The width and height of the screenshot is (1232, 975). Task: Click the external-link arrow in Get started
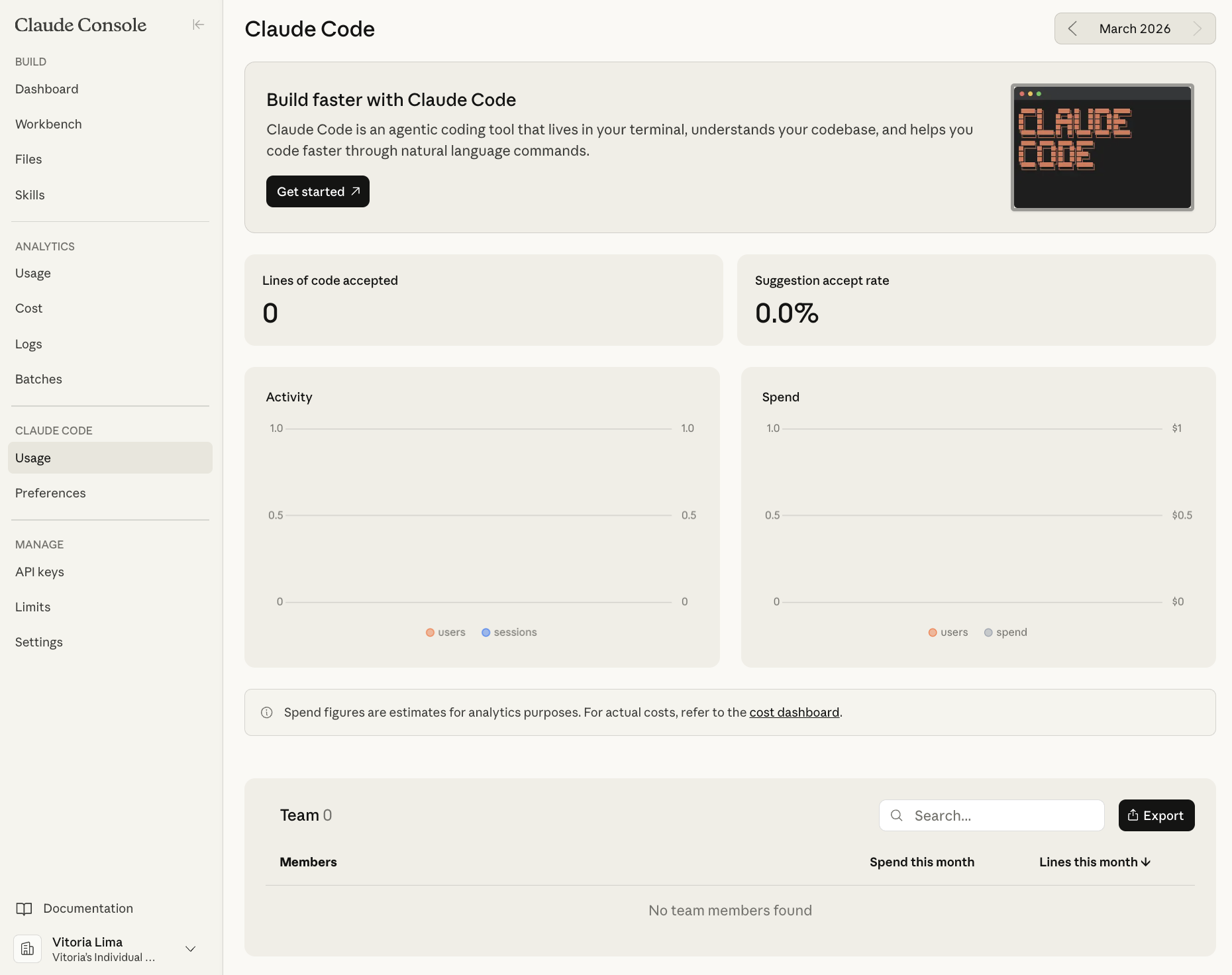click(x=354, y=191)
